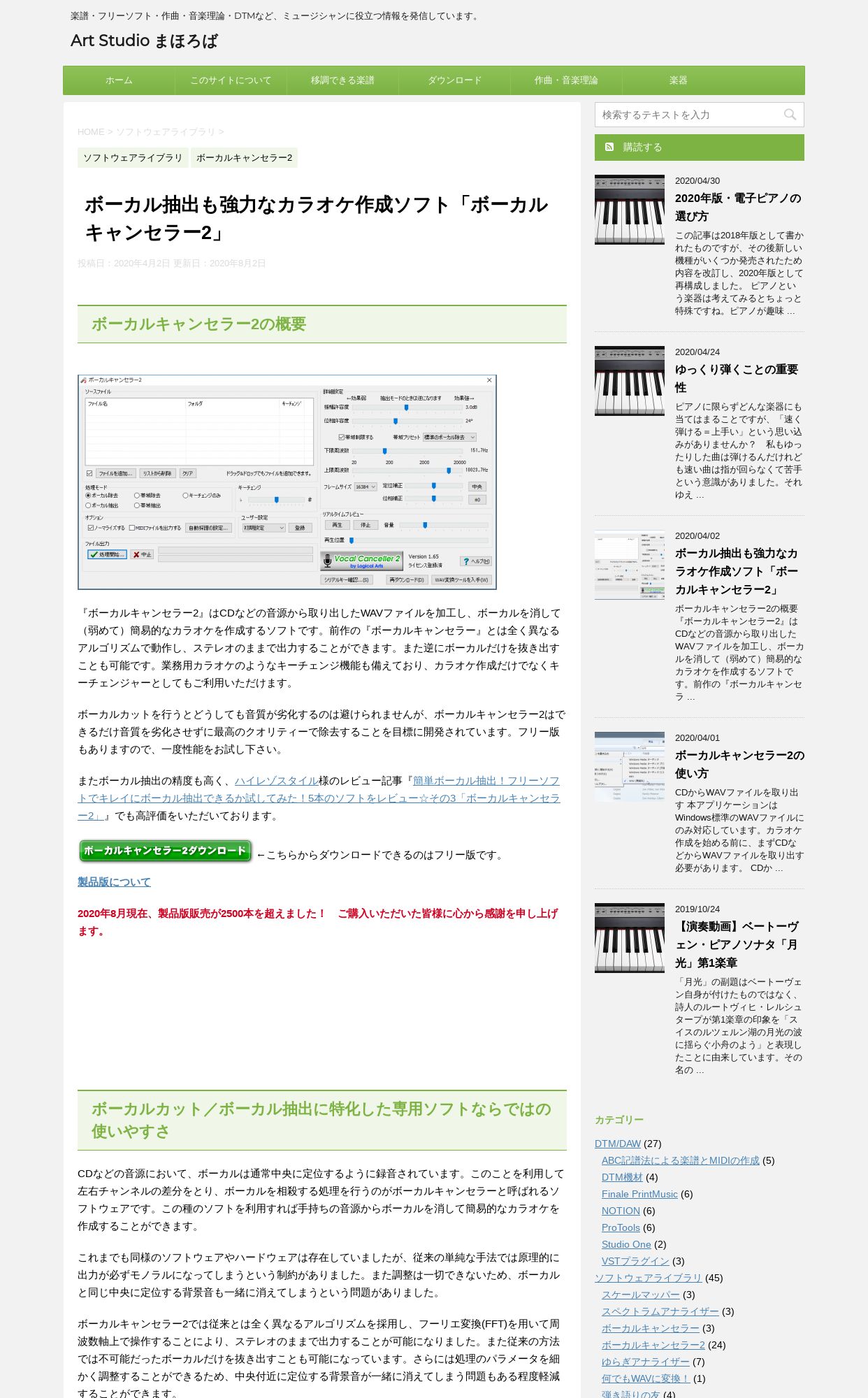Open the ゆっくり弾くことの重要性 article title
Image resolution: width=868 pixels, height=1398 pixels.
point(737,379)
